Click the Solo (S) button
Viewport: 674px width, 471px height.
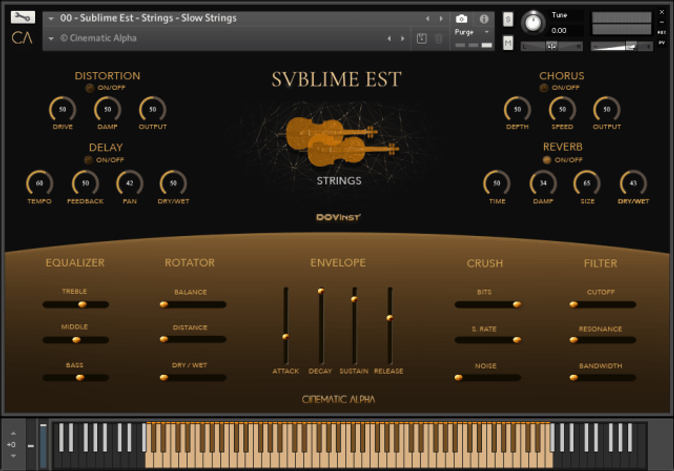click(508, 19)
